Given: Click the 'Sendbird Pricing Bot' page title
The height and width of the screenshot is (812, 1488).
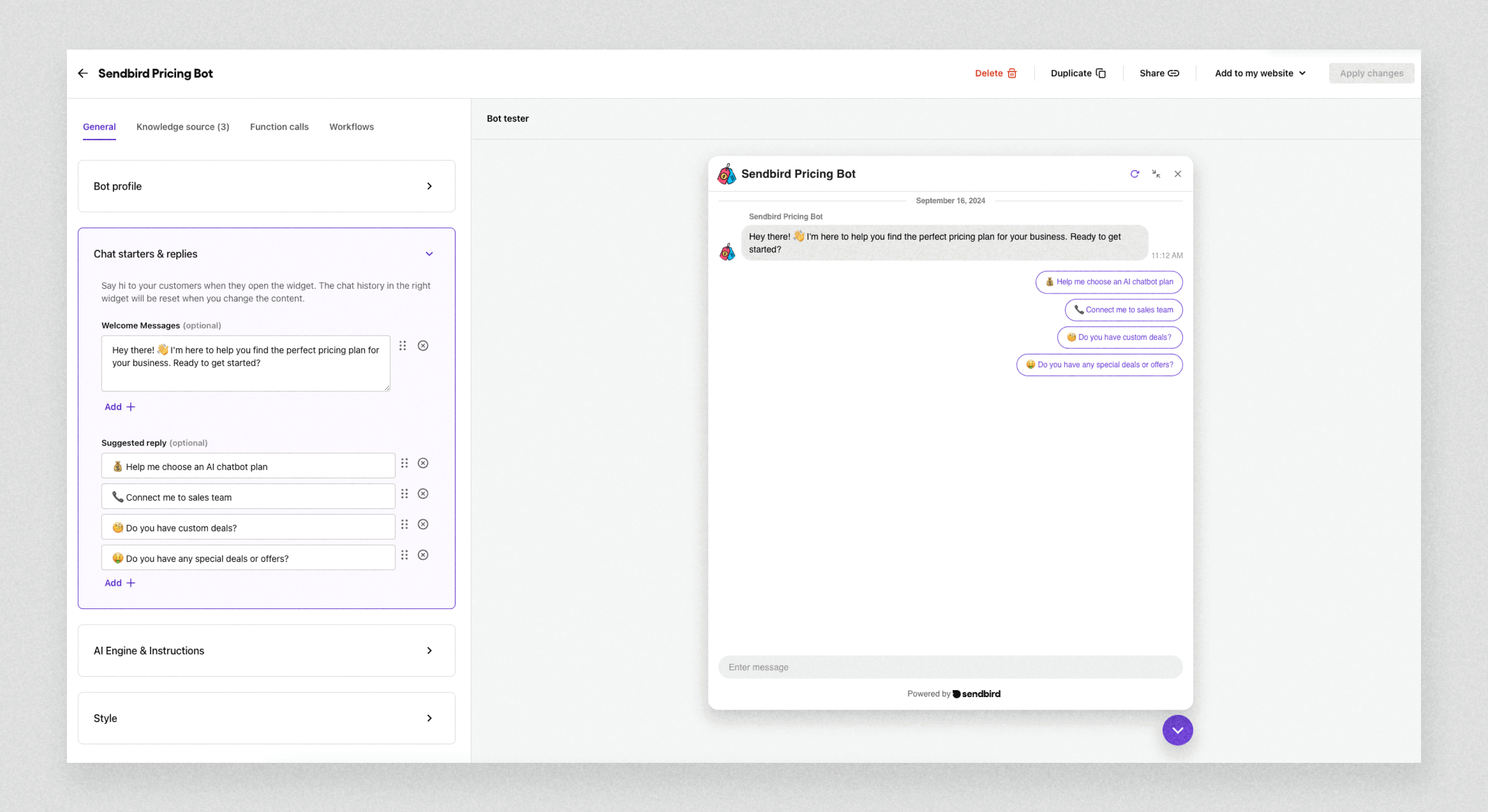Looking at the screenshot, I should click(155, 73).
